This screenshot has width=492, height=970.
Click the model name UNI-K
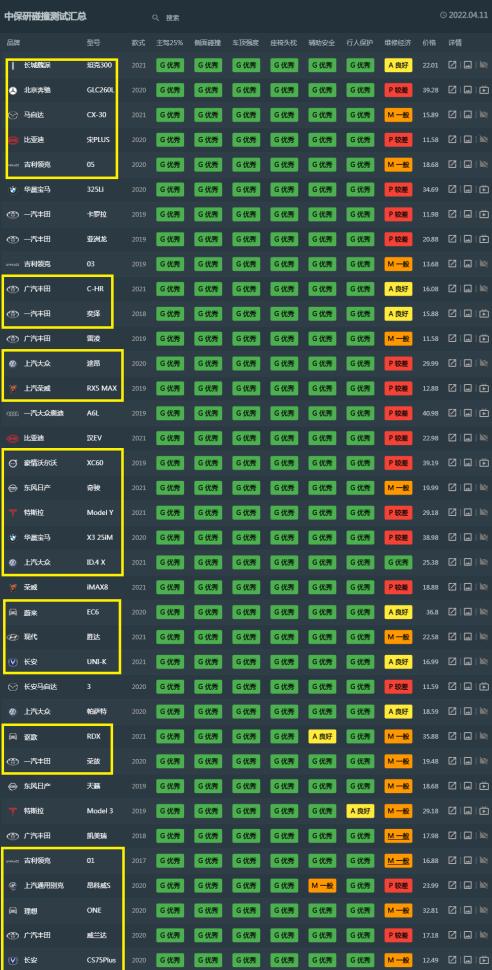click(x=97, y=662)
